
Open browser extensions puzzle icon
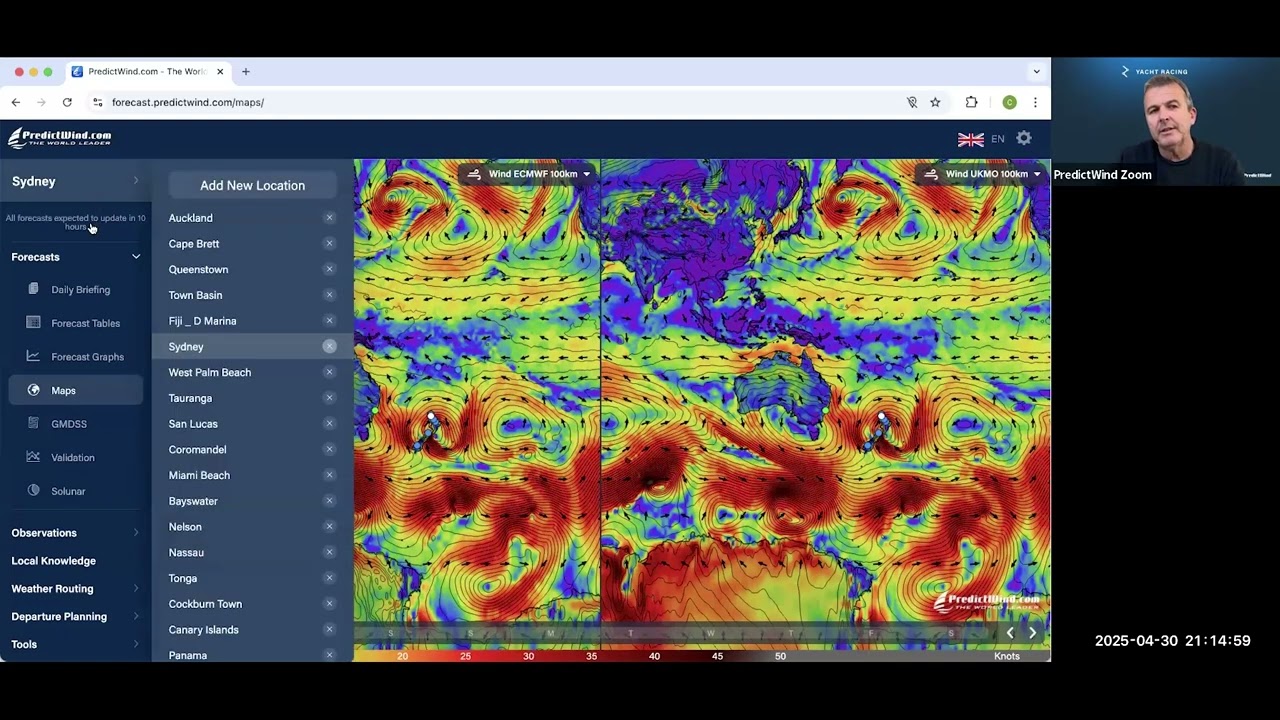[971, 102]
